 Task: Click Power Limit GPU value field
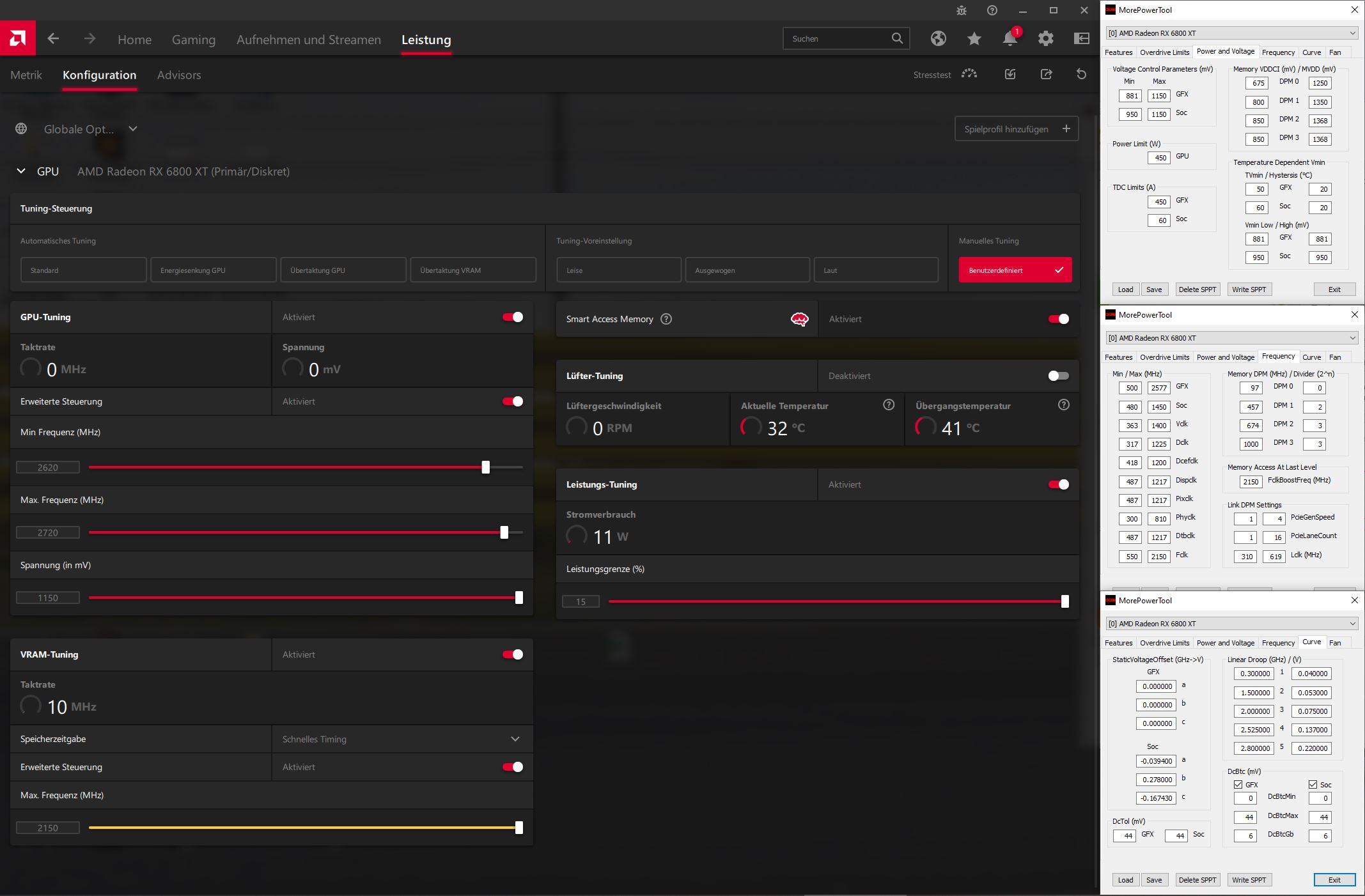coord(1158,158)
